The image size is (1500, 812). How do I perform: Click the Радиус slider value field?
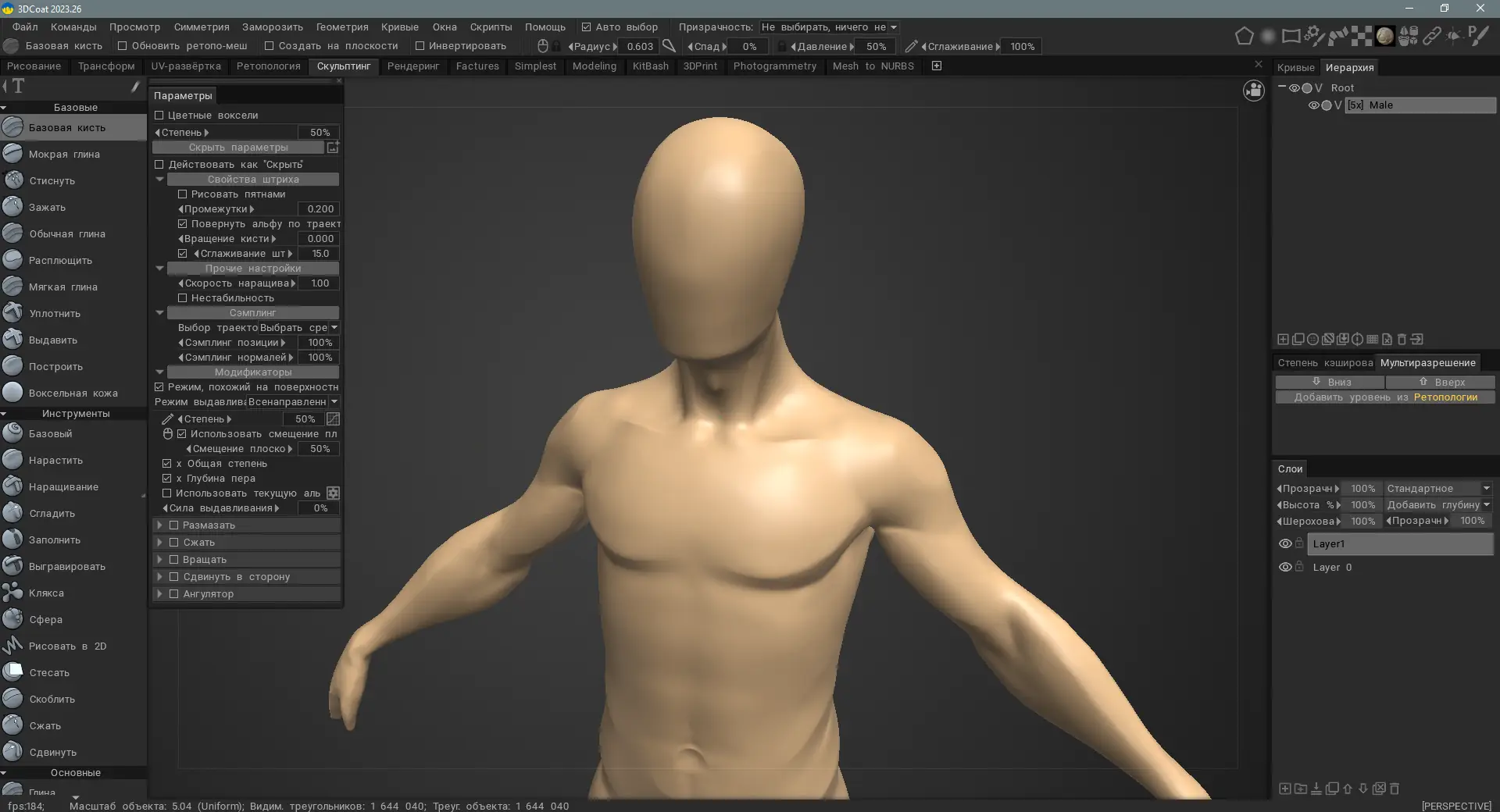point(640,47)
